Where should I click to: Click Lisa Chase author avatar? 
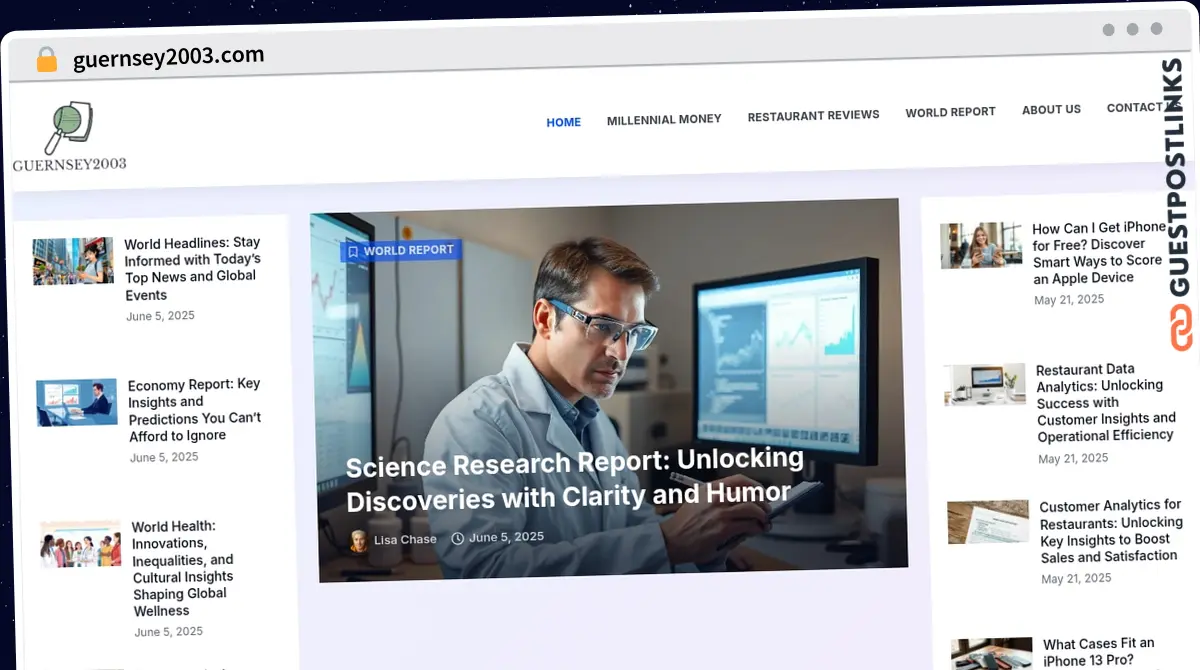point(358,541)
